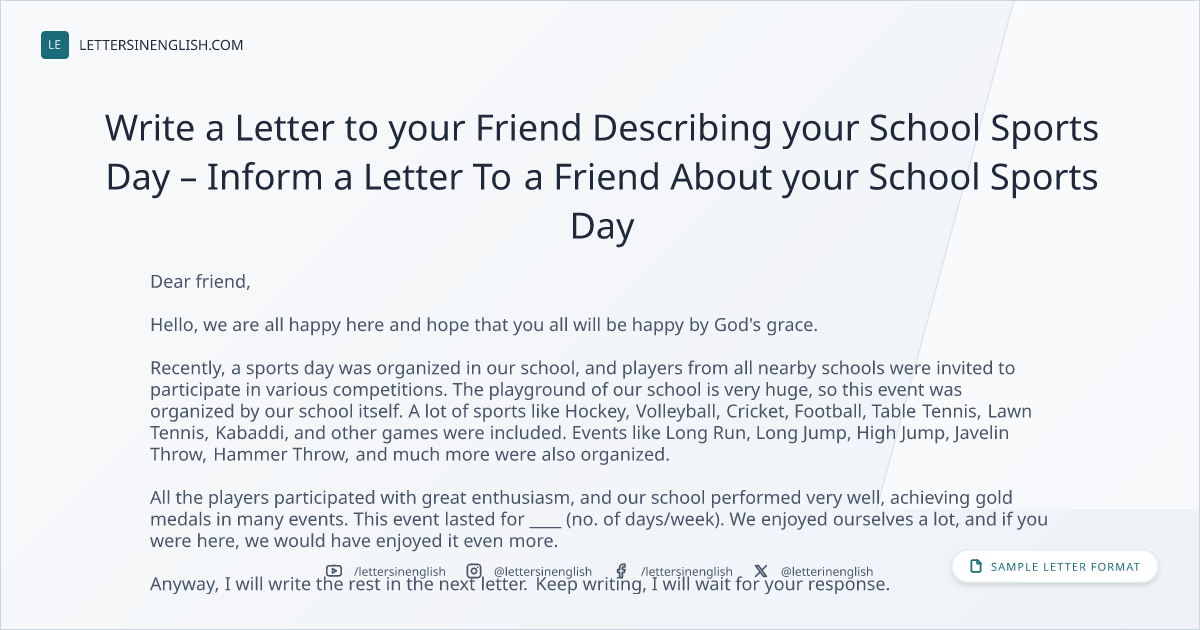Click the Sample Letter Format button
1200x630 pixels.
1055,566
